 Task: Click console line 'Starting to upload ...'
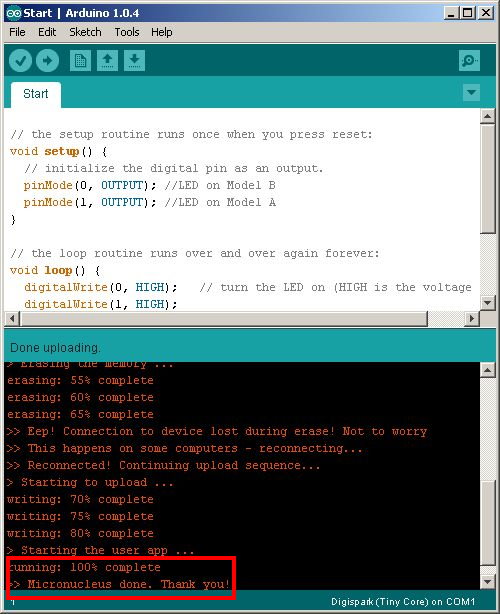(90, 482)
